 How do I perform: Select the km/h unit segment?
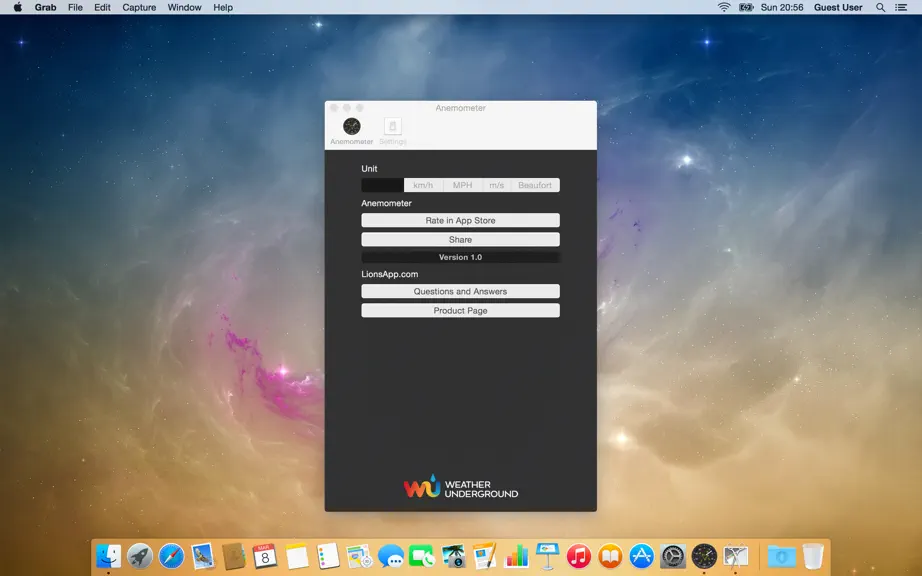(x=423, y=185)
